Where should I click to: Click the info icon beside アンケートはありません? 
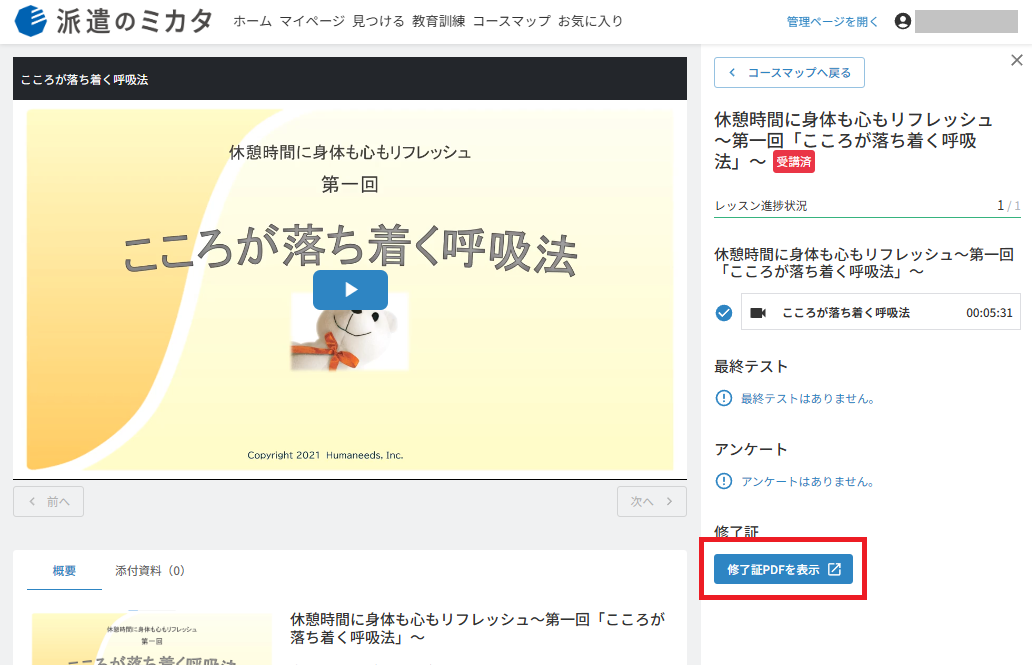point(724,481)
